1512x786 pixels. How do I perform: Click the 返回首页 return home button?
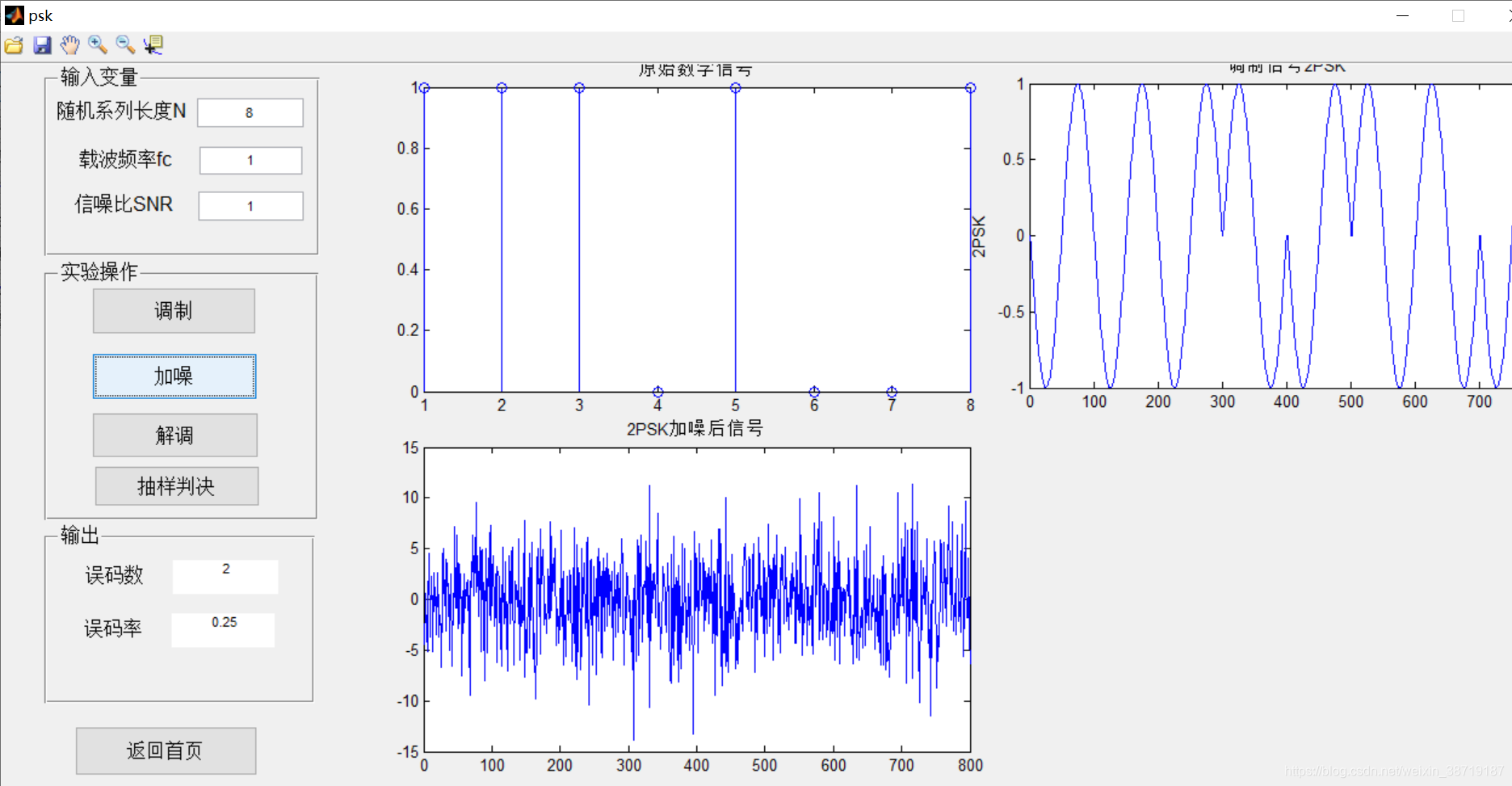pos(166,750)
